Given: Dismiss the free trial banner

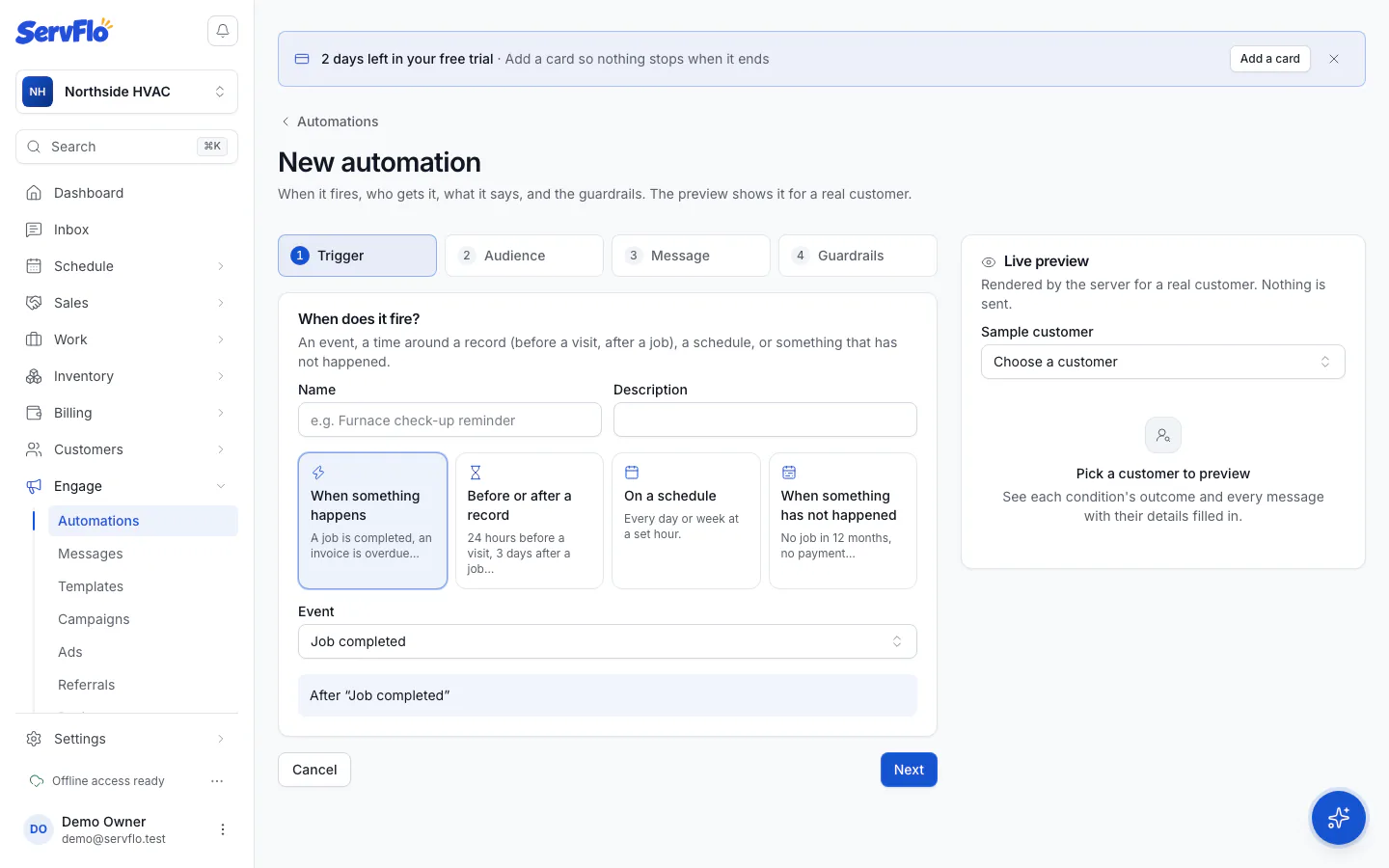Looking at the screenshot, I should point(1334,59).
